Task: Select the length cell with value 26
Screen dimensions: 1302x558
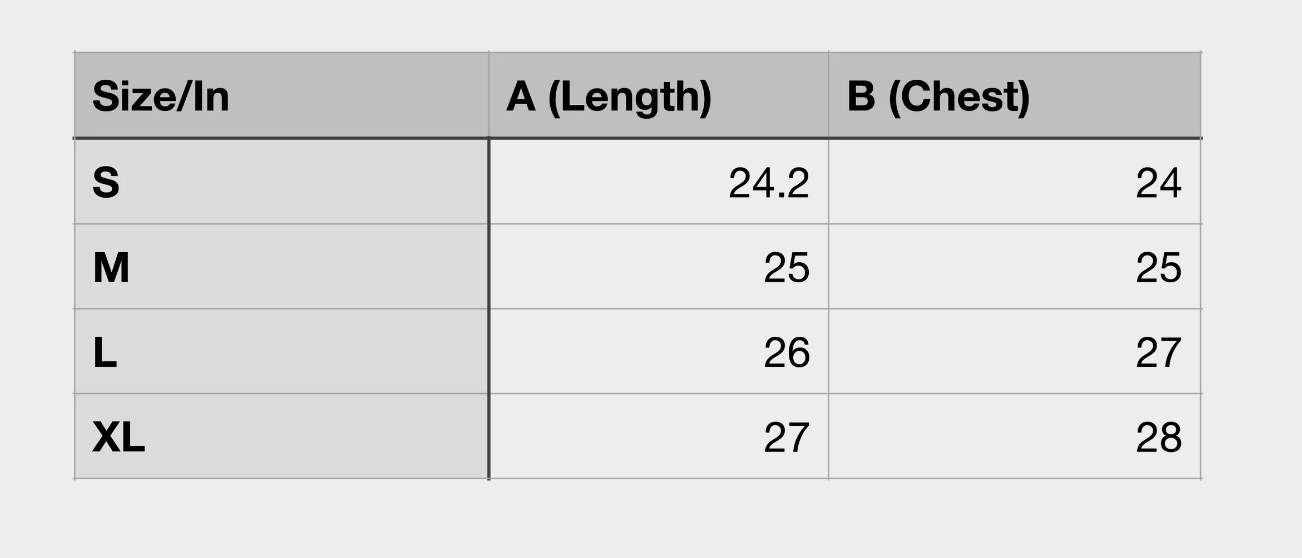Action: pyautogui.click(x=658, y=351)
